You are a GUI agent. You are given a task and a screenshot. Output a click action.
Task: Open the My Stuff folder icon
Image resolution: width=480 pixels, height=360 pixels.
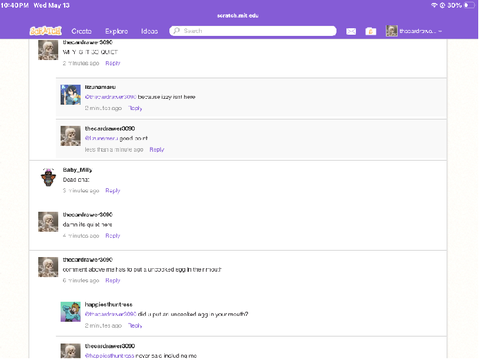pyautogui.click(x=371, y=31)
